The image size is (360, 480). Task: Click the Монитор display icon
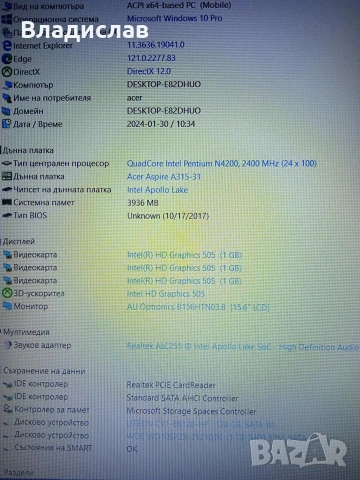(7, 306)
